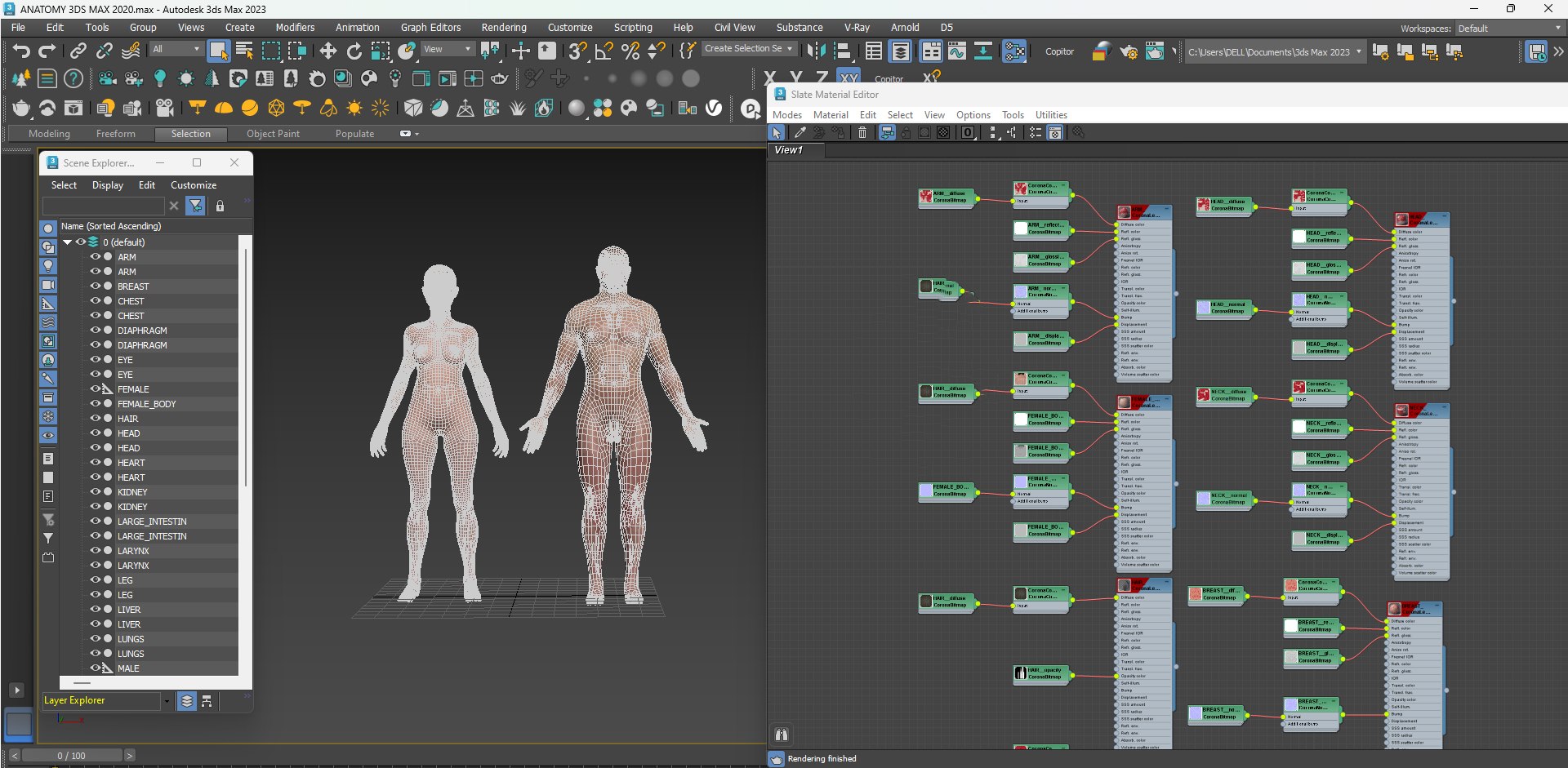1568x768 pixels.
Task: Collapse the 0 (default) layer tree
Action: click(68, 242)
